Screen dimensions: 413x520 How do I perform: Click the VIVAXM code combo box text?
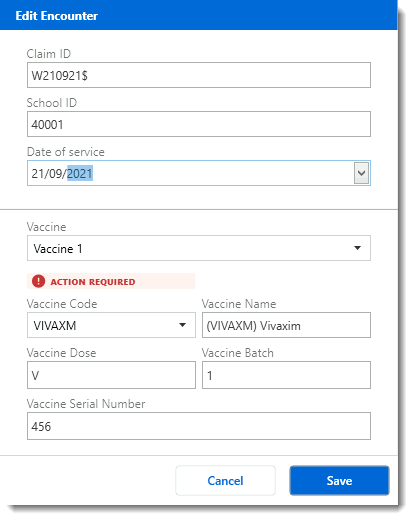55,325
